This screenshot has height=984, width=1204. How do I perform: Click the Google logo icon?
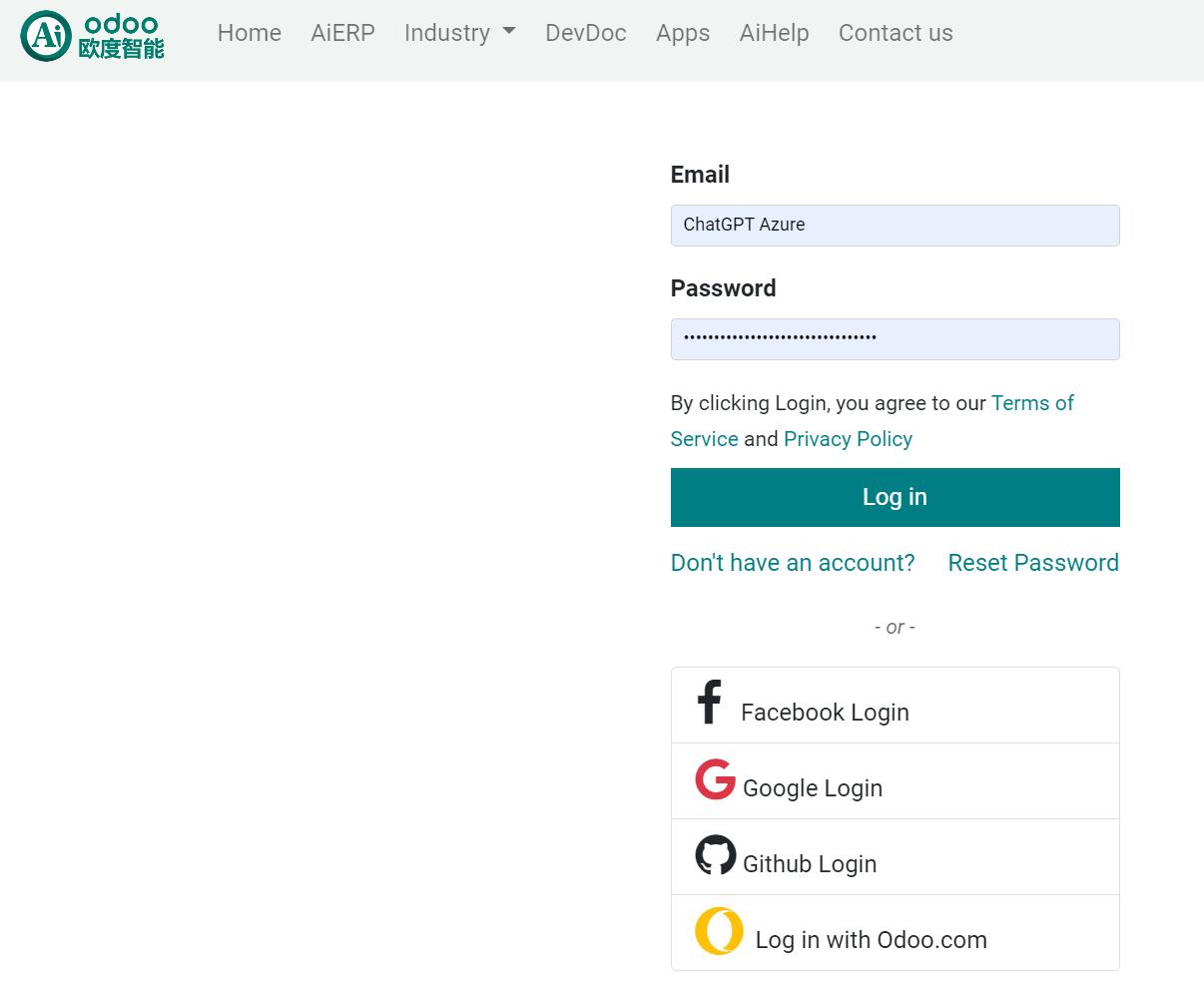(x=715, y=779)
